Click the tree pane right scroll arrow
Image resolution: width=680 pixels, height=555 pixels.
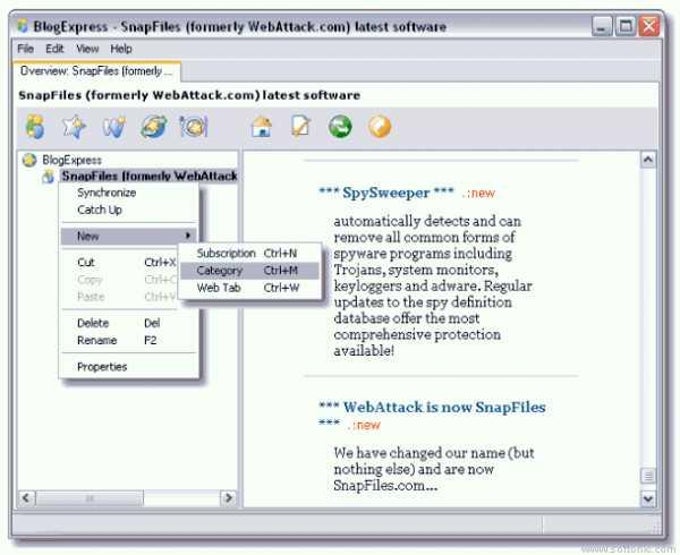point(229,498)
